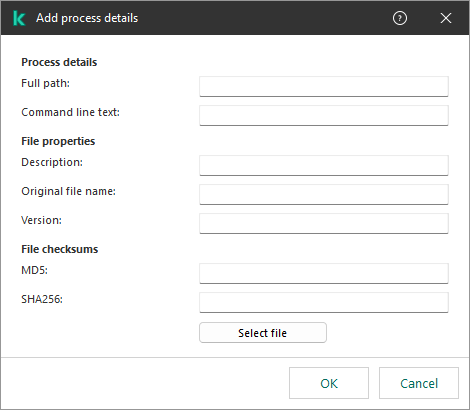Confirm with the OK button
Image resolution: width=470 pixels, height=410 pixels.
(329, 383)
